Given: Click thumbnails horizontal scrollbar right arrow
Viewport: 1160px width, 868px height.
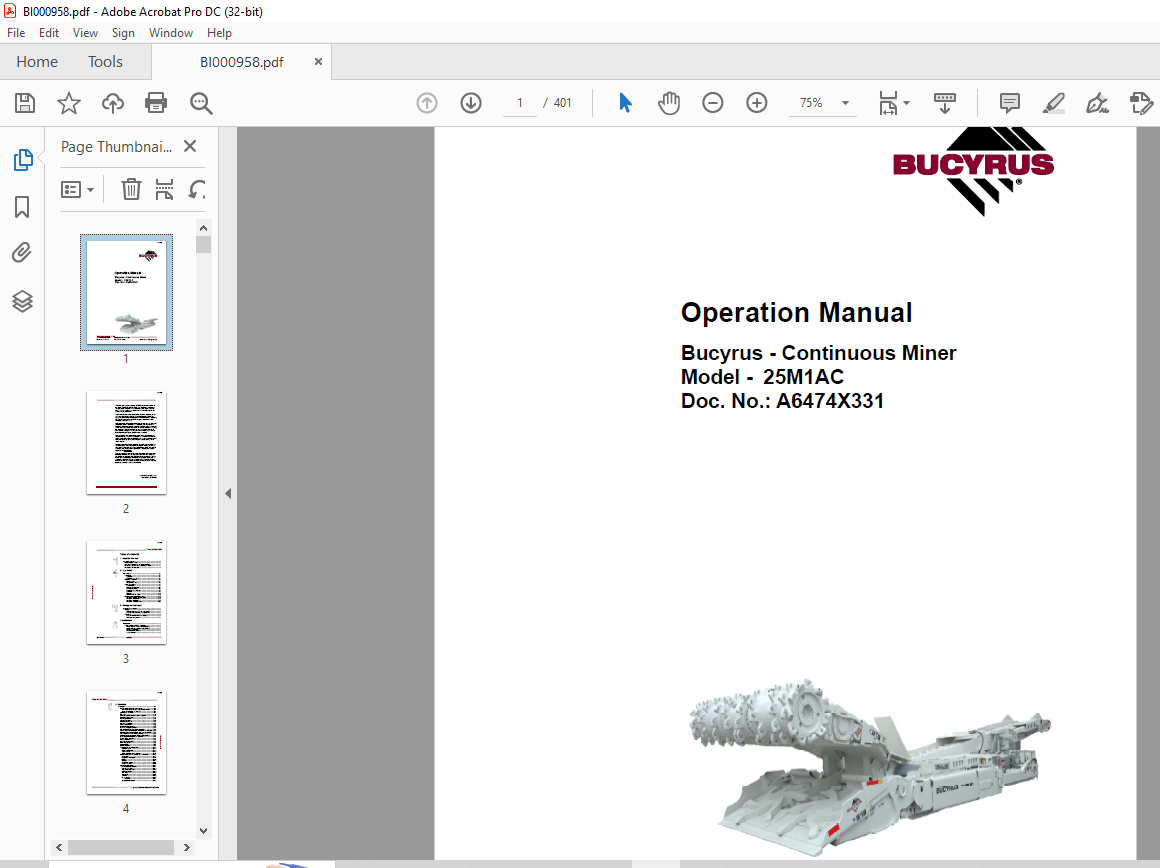Looking at the screenshot, I should click(x=186, y=847).
